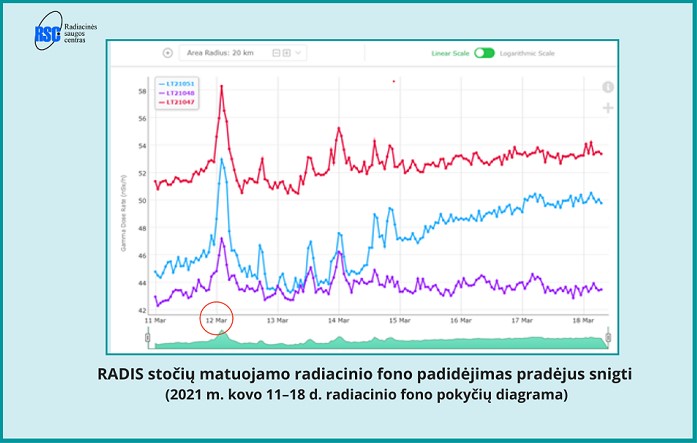Open the info icon at chart's right edge

pos(607,87)
